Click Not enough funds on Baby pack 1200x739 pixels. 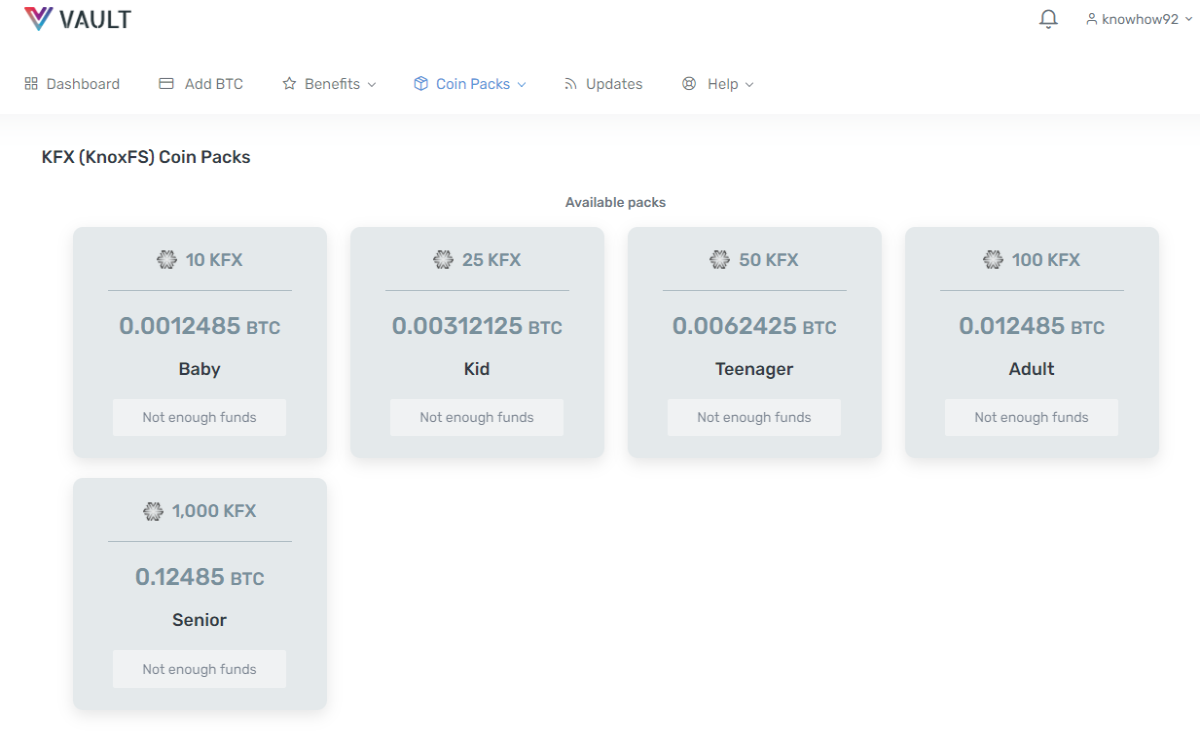pyautogui.click(x=199, y=417)
